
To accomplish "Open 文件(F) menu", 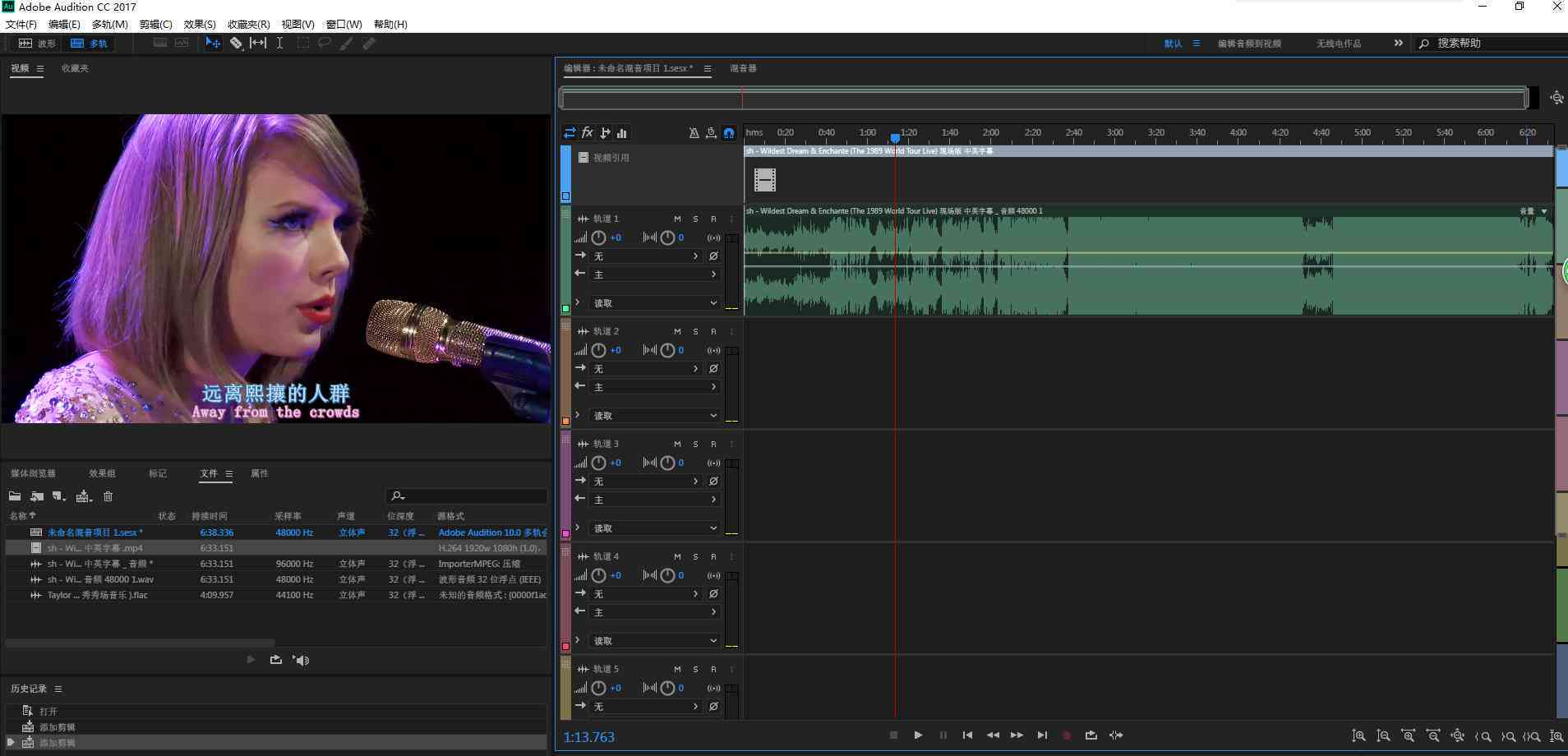I will 21,25.
